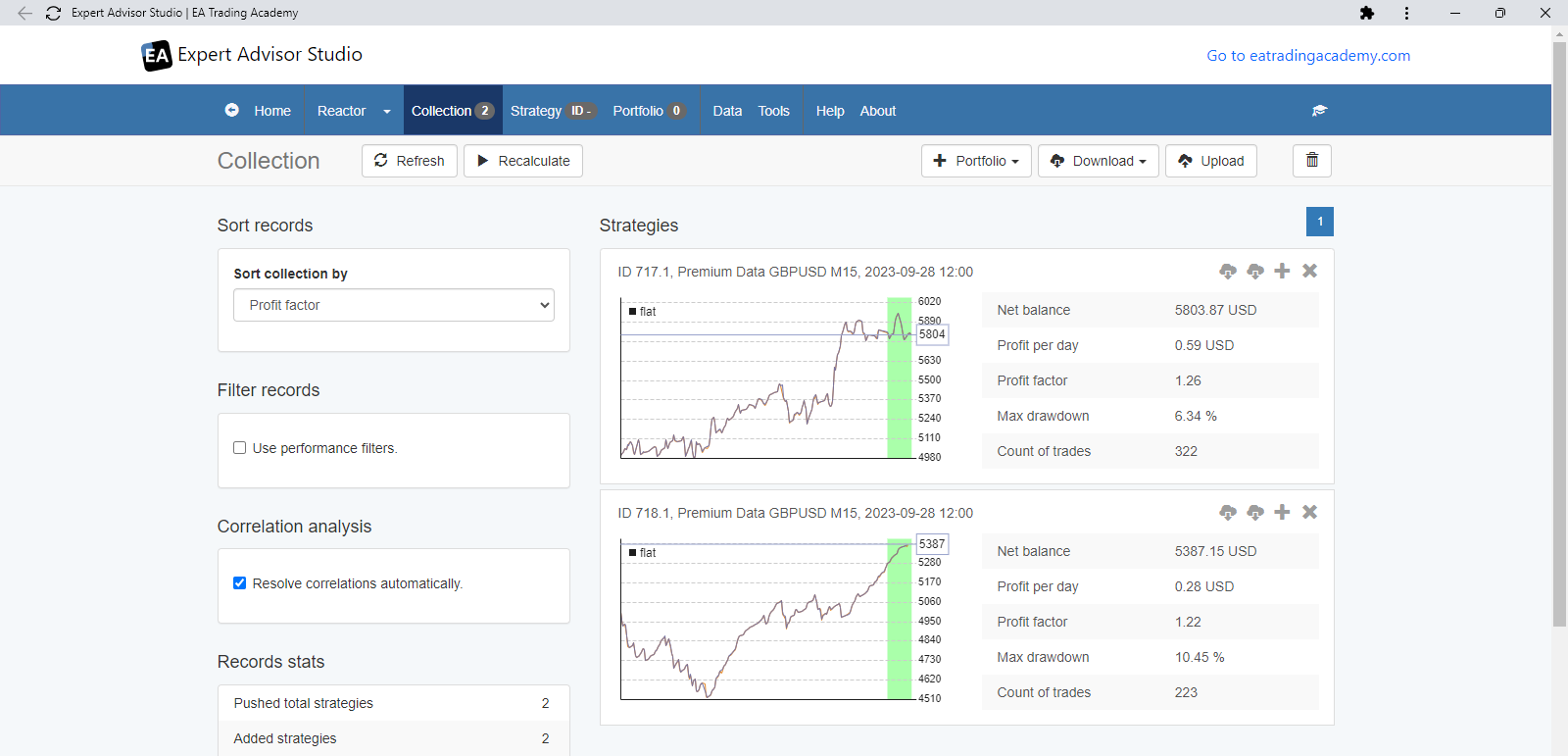
Task: Click first cloud download icon for ID 718.1
Action: [x=1228, y=512]
